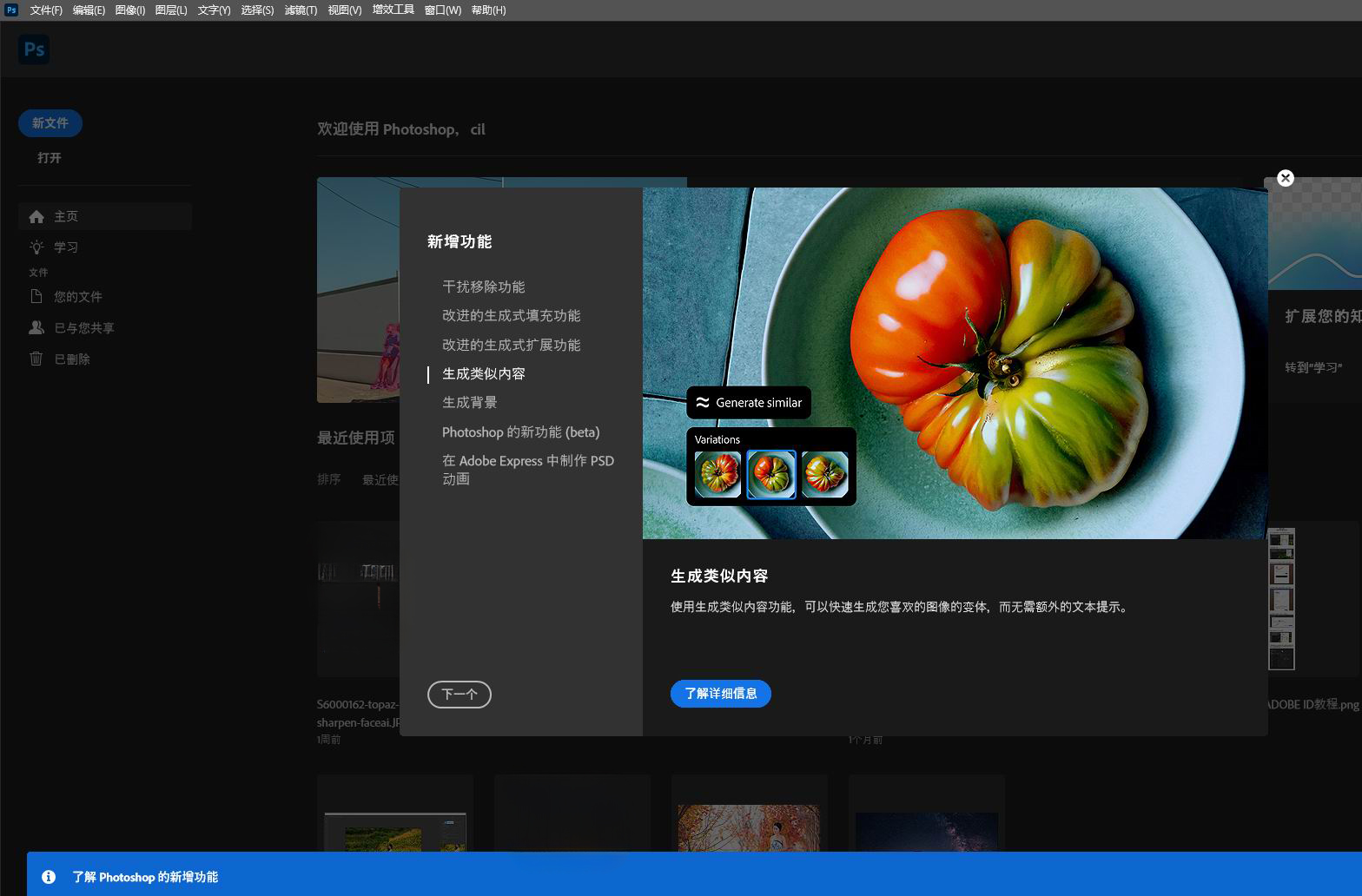The height and width of the screenshot is (896, 1362).
Task: Close the 新增功能 dialog with the X
Action: [x=1286, y=178]
